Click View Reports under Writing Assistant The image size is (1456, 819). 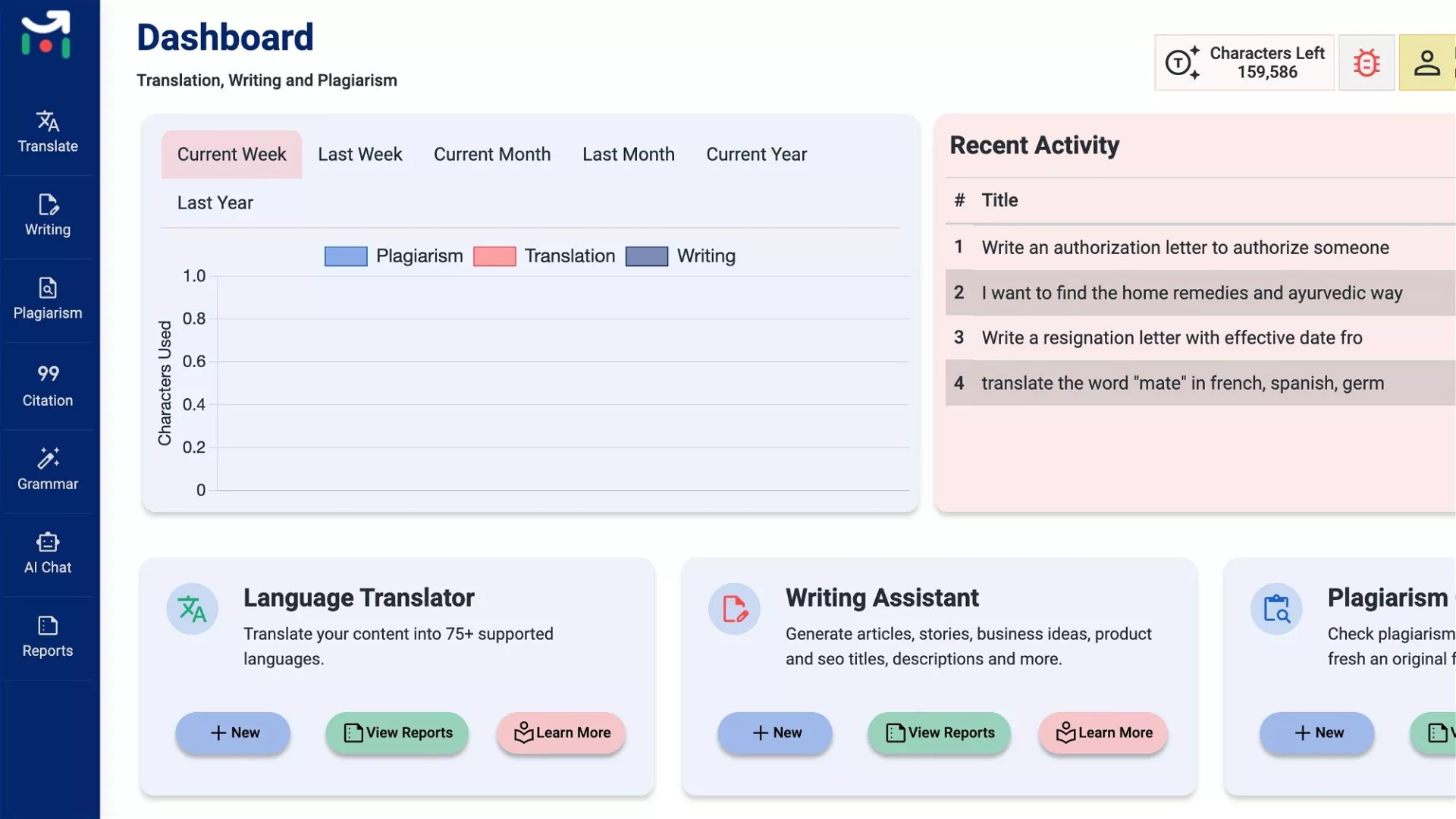(939, 733)
